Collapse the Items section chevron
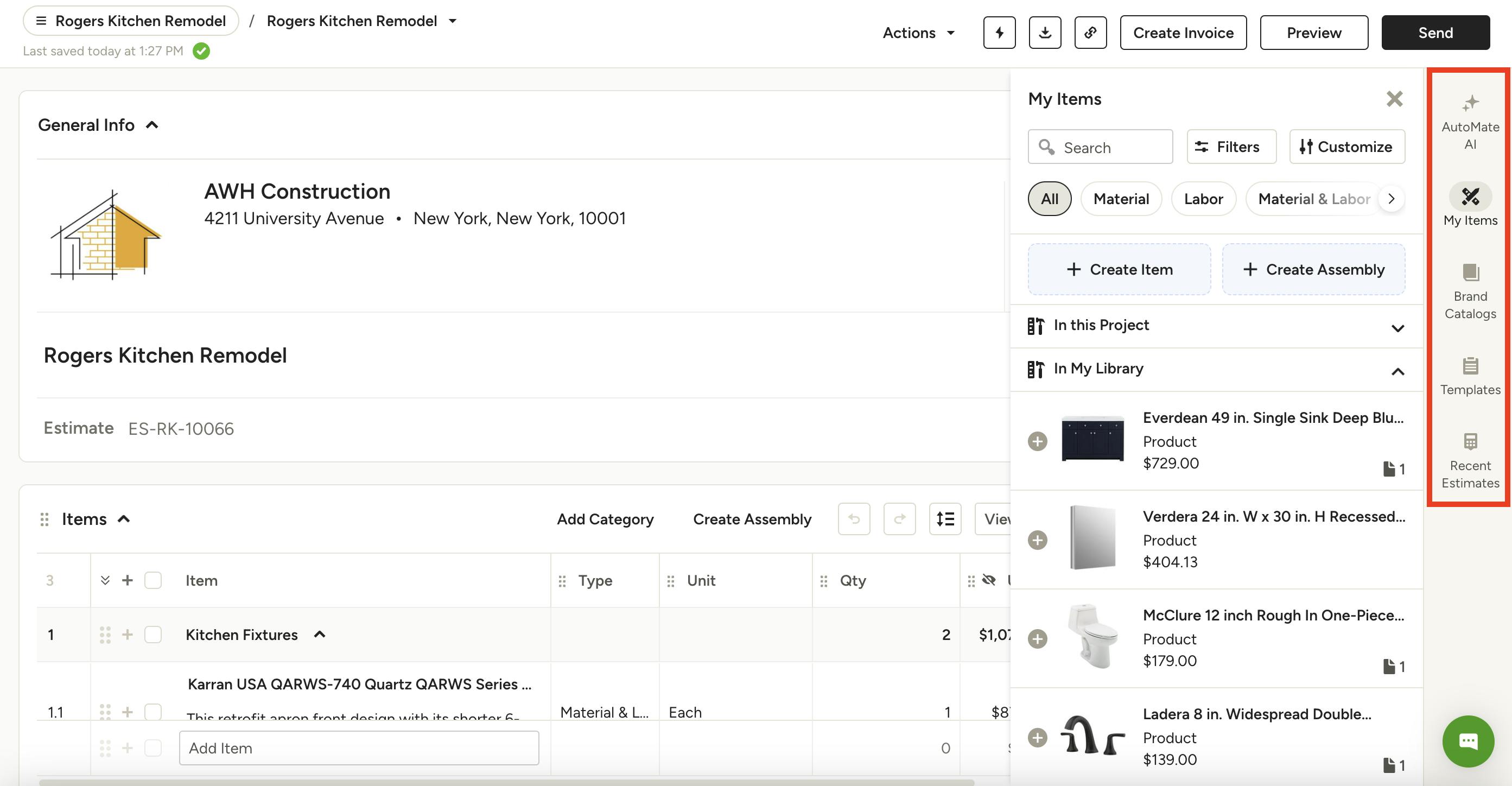Screen dimensions: 1512x786 (x=123, y=518)
